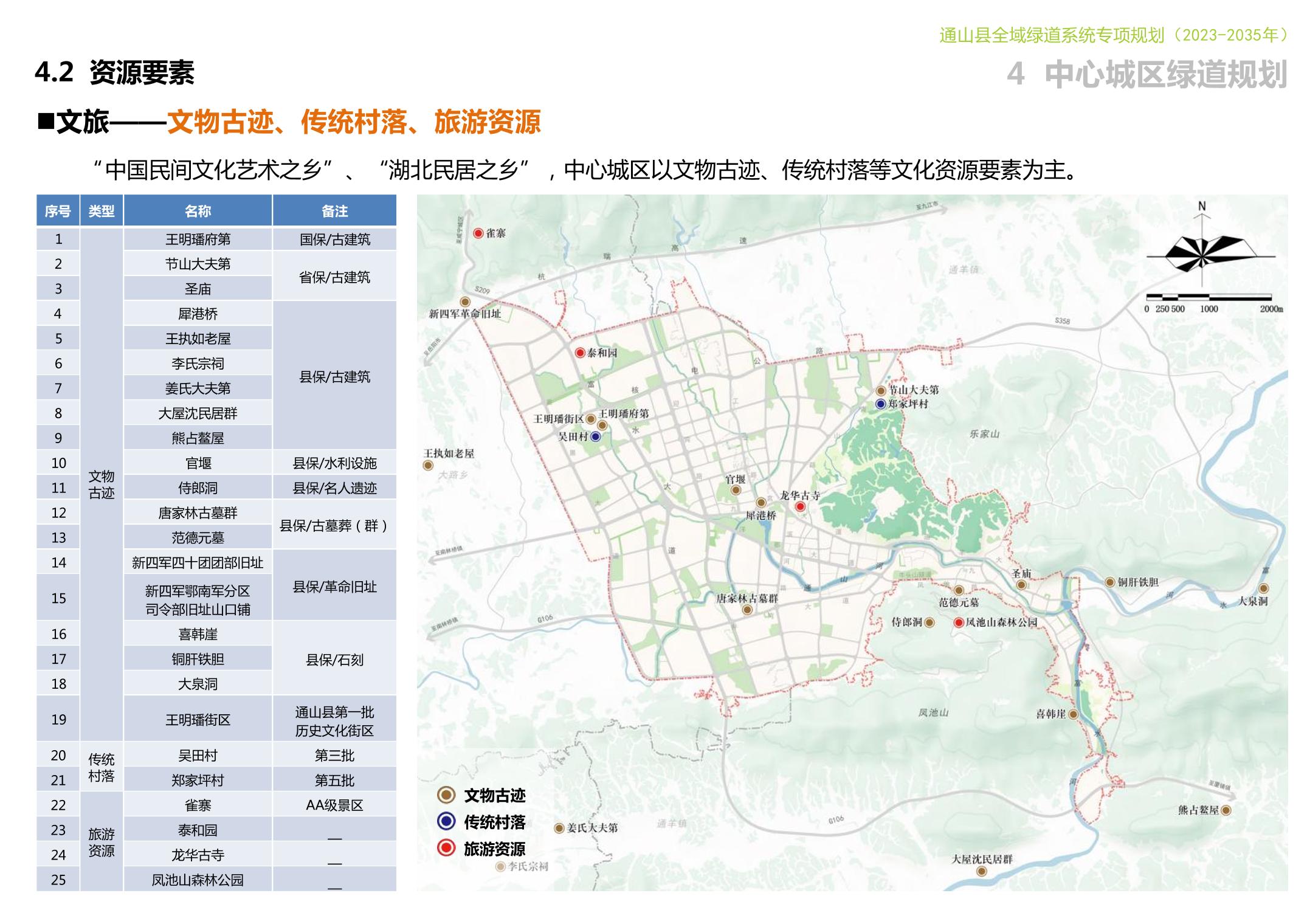Screen dimensions: 1307x924
Task: Select table cell 节山大夫第
Action: coord(198,264)
